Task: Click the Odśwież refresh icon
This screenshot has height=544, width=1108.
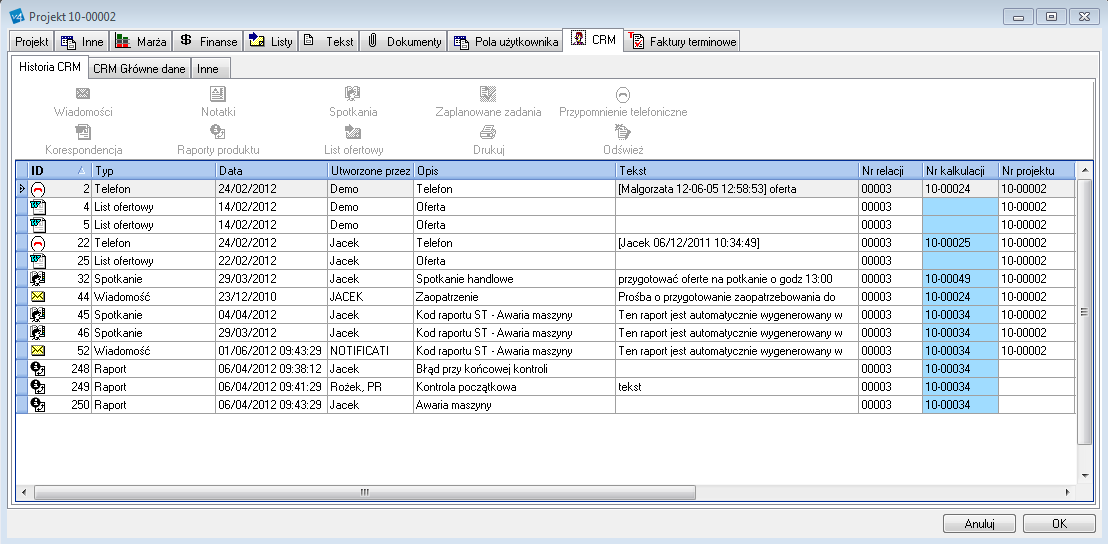Action: tap(623, 131)
